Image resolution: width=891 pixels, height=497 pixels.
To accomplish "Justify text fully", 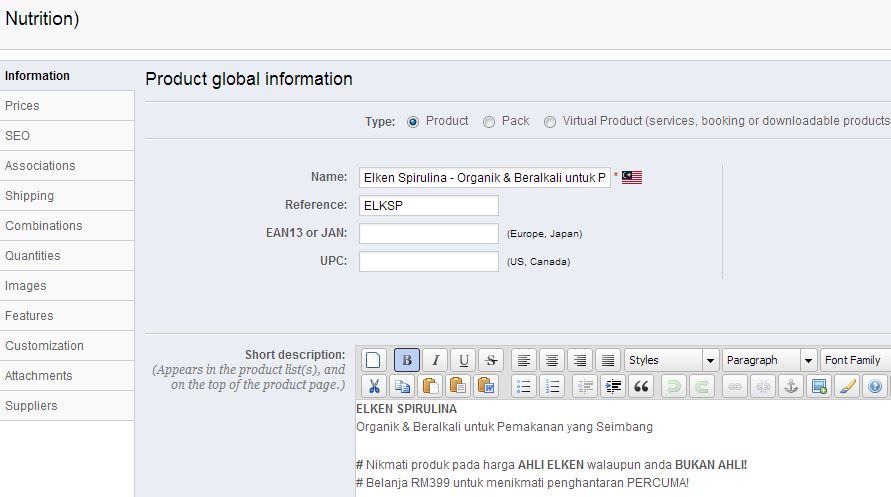I will click(x=607, y=360).
